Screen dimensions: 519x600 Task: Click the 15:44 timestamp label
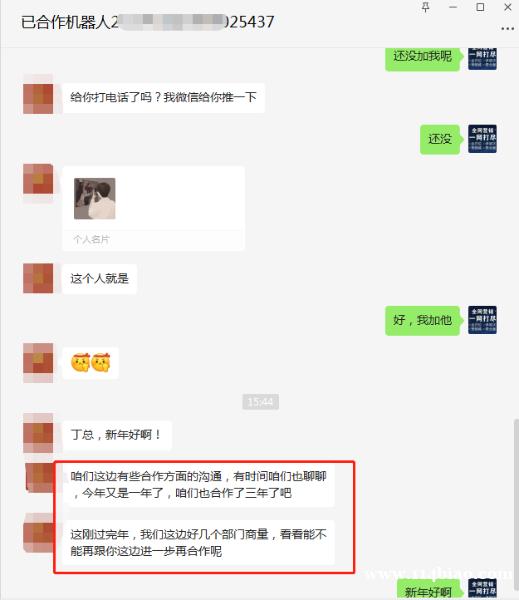tap(260, 402)
